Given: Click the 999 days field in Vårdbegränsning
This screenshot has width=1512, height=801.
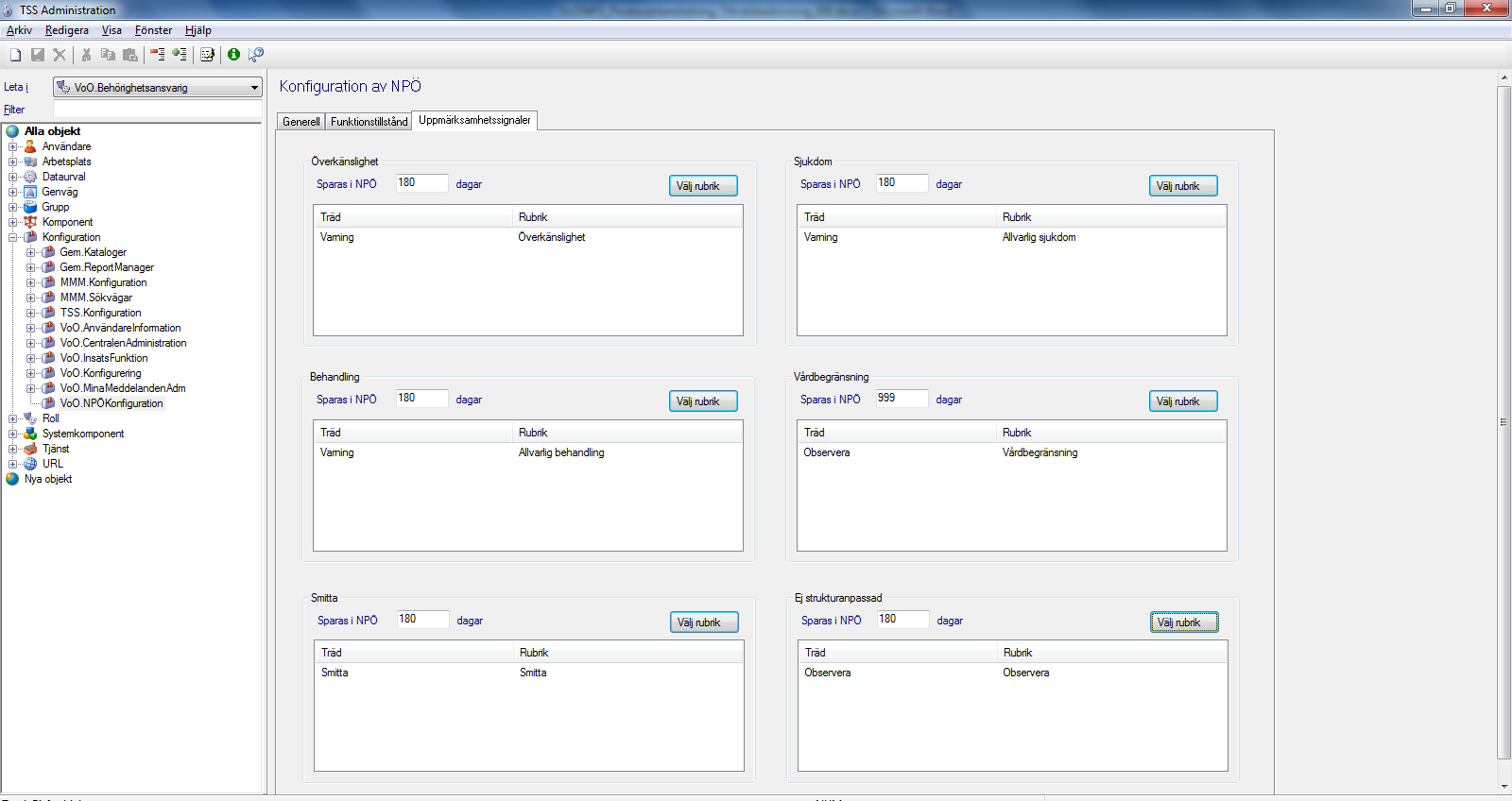Looking at the screenshot, I should click(x=902, y=399).
